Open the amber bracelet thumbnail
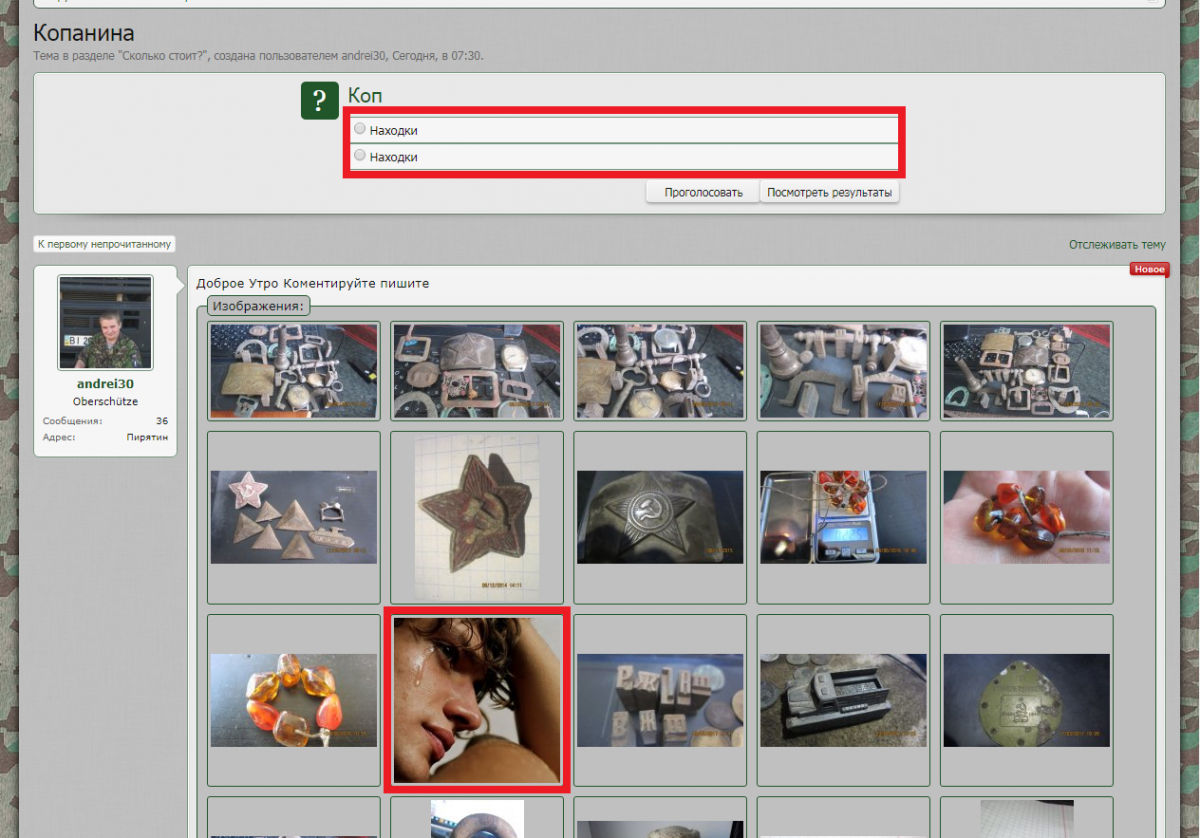1200x838 pixels. [x=294, y=700]
